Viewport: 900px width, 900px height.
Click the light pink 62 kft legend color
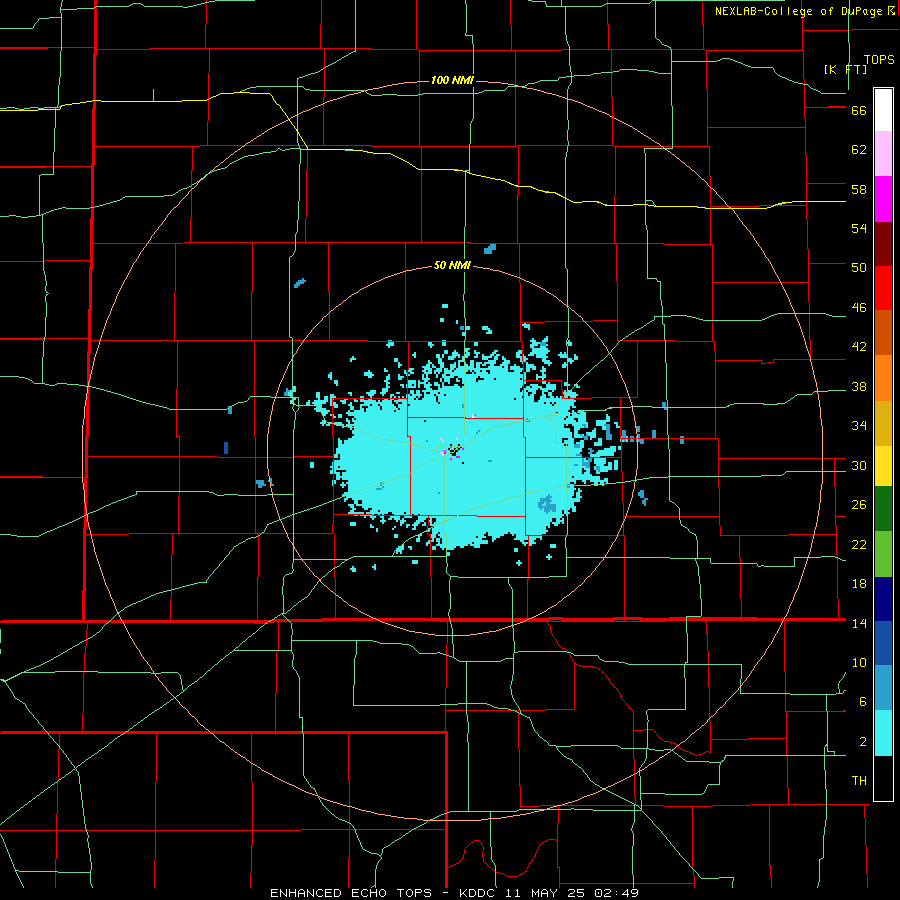tap(883, 154)
